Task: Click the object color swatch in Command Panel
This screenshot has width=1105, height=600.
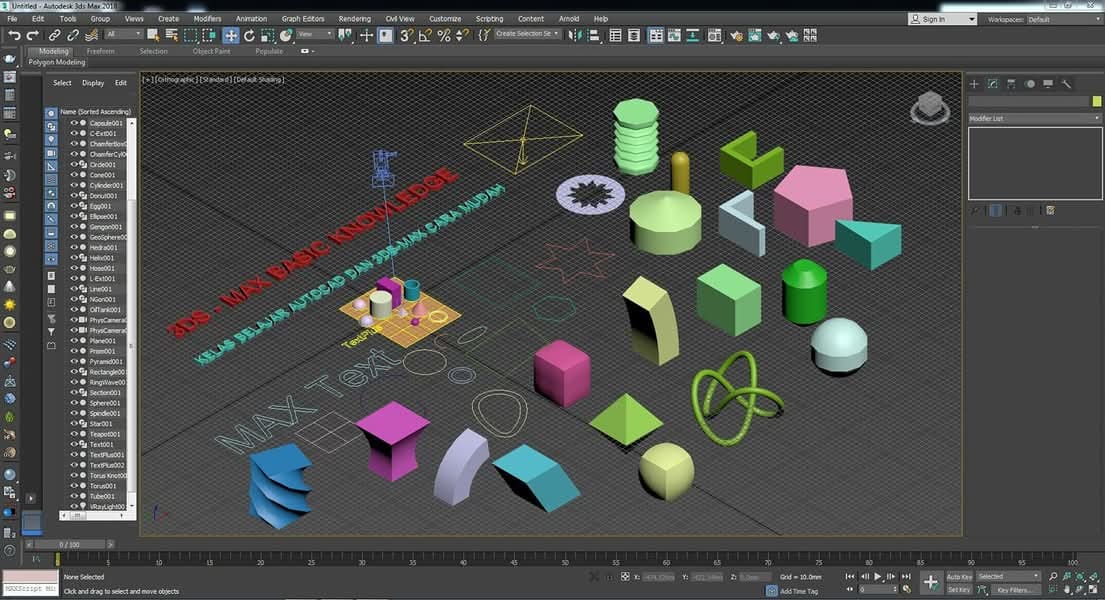Action: tap(1097, 102)
